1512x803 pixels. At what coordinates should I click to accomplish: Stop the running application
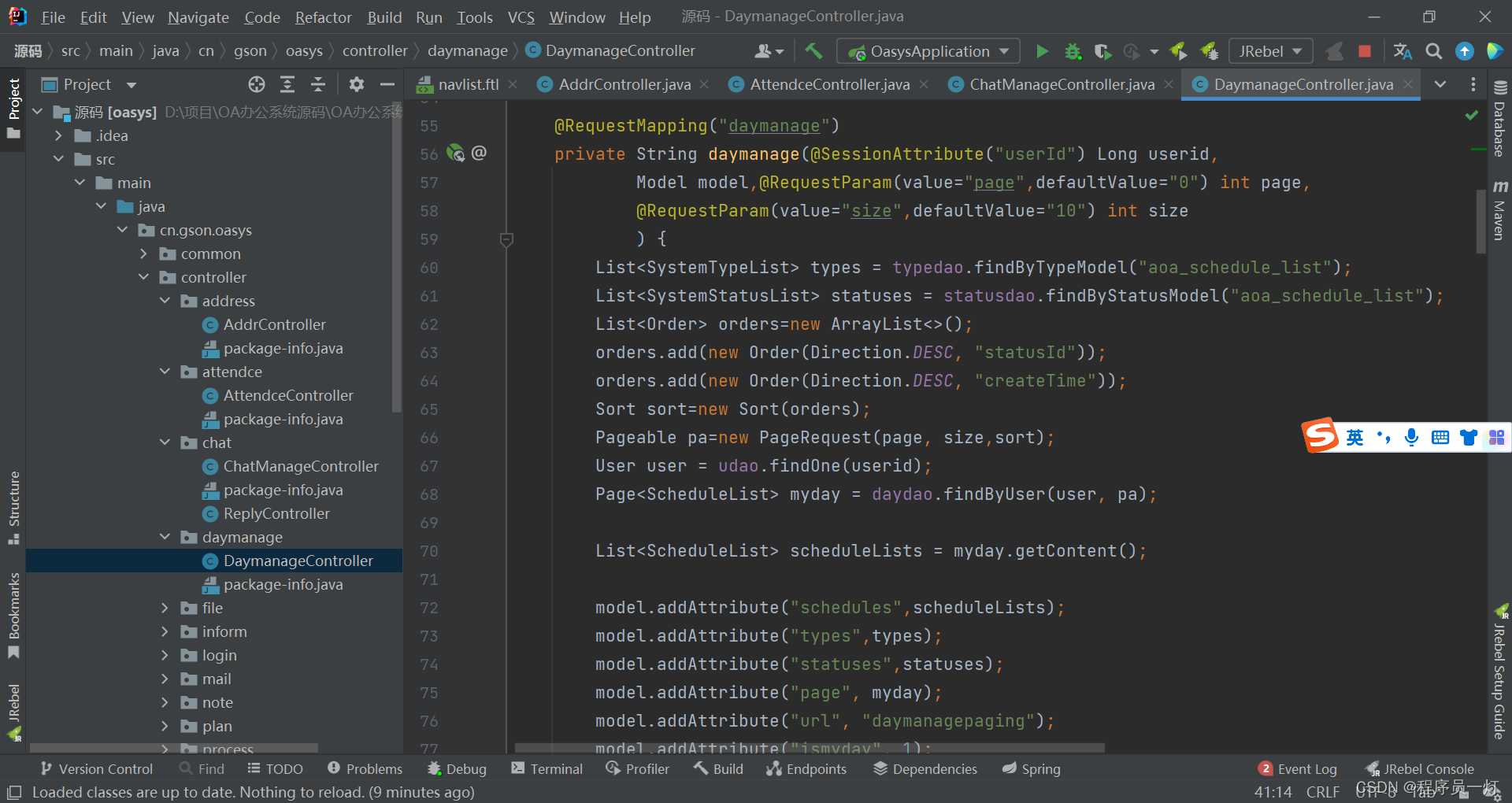[1365, 51]
